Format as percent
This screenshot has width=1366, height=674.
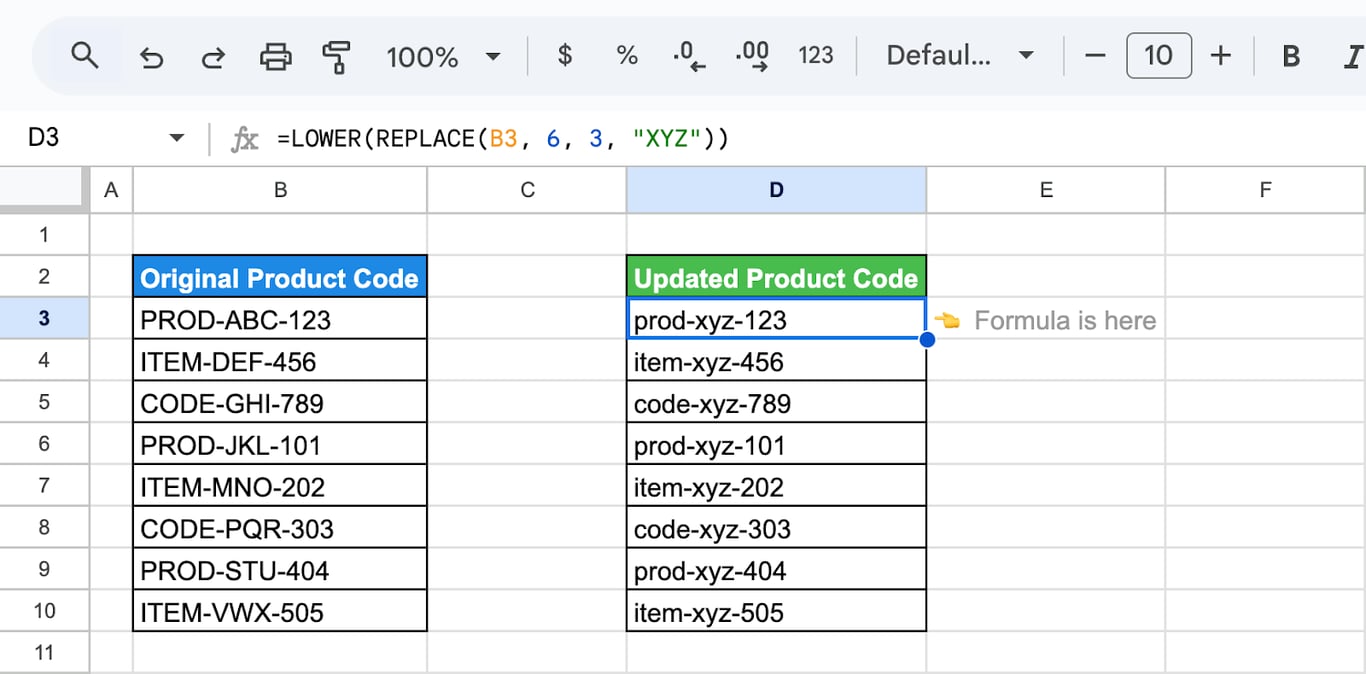[x=627, y=55]
